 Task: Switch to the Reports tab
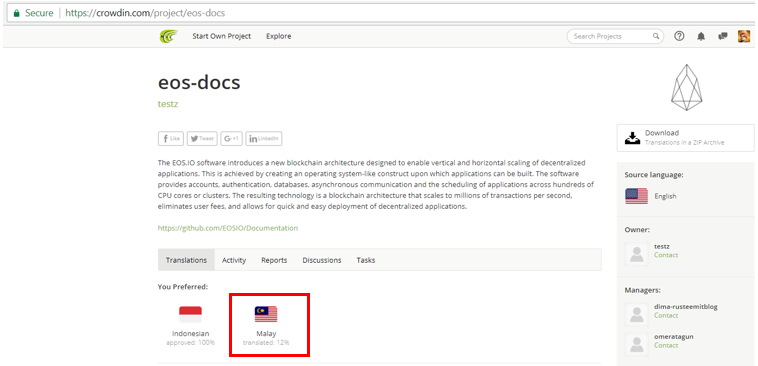(274, 260)
